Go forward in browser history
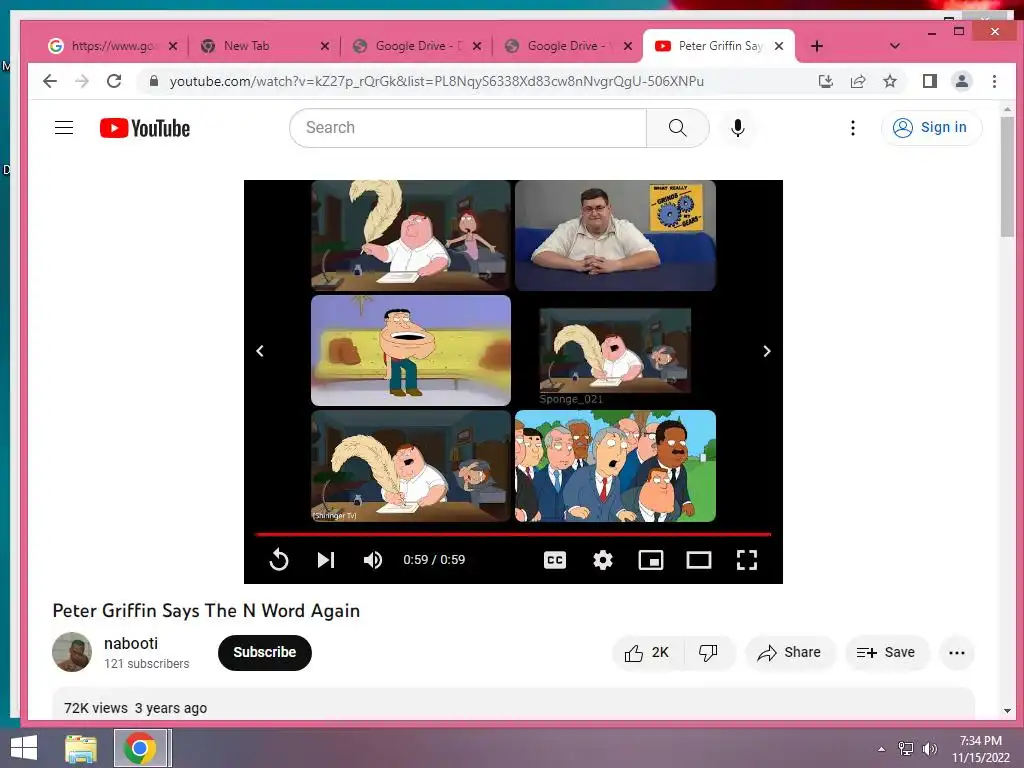Image resolution: width=1024 pixels, height=768 pixels. click(x=82, y=81)
